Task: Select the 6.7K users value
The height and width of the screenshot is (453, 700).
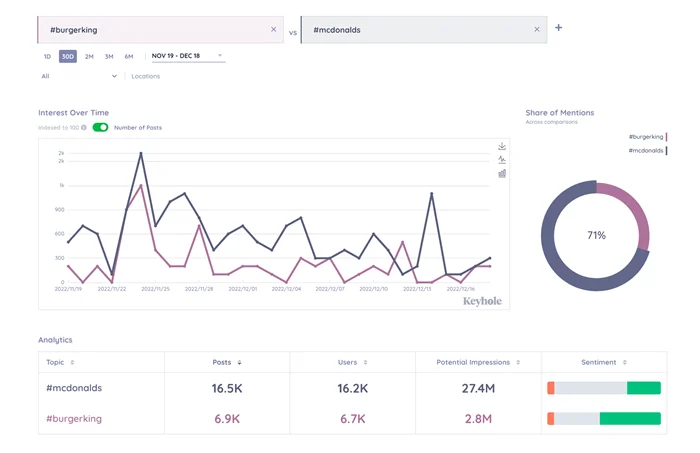Action: 353,419
